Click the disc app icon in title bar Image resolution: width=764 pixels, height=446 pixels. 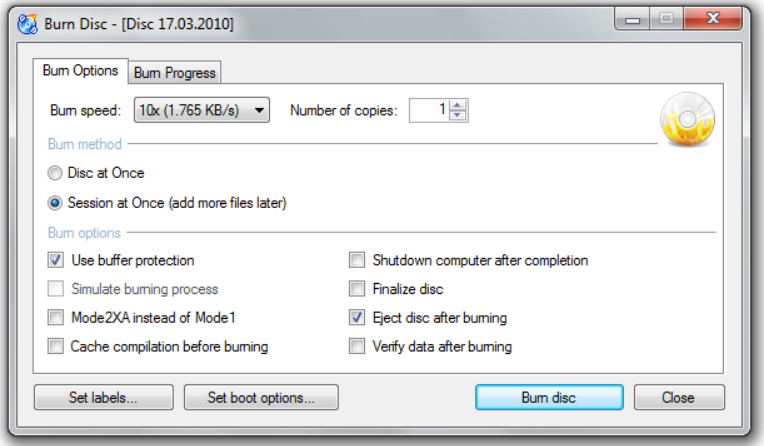coord(27,24)
